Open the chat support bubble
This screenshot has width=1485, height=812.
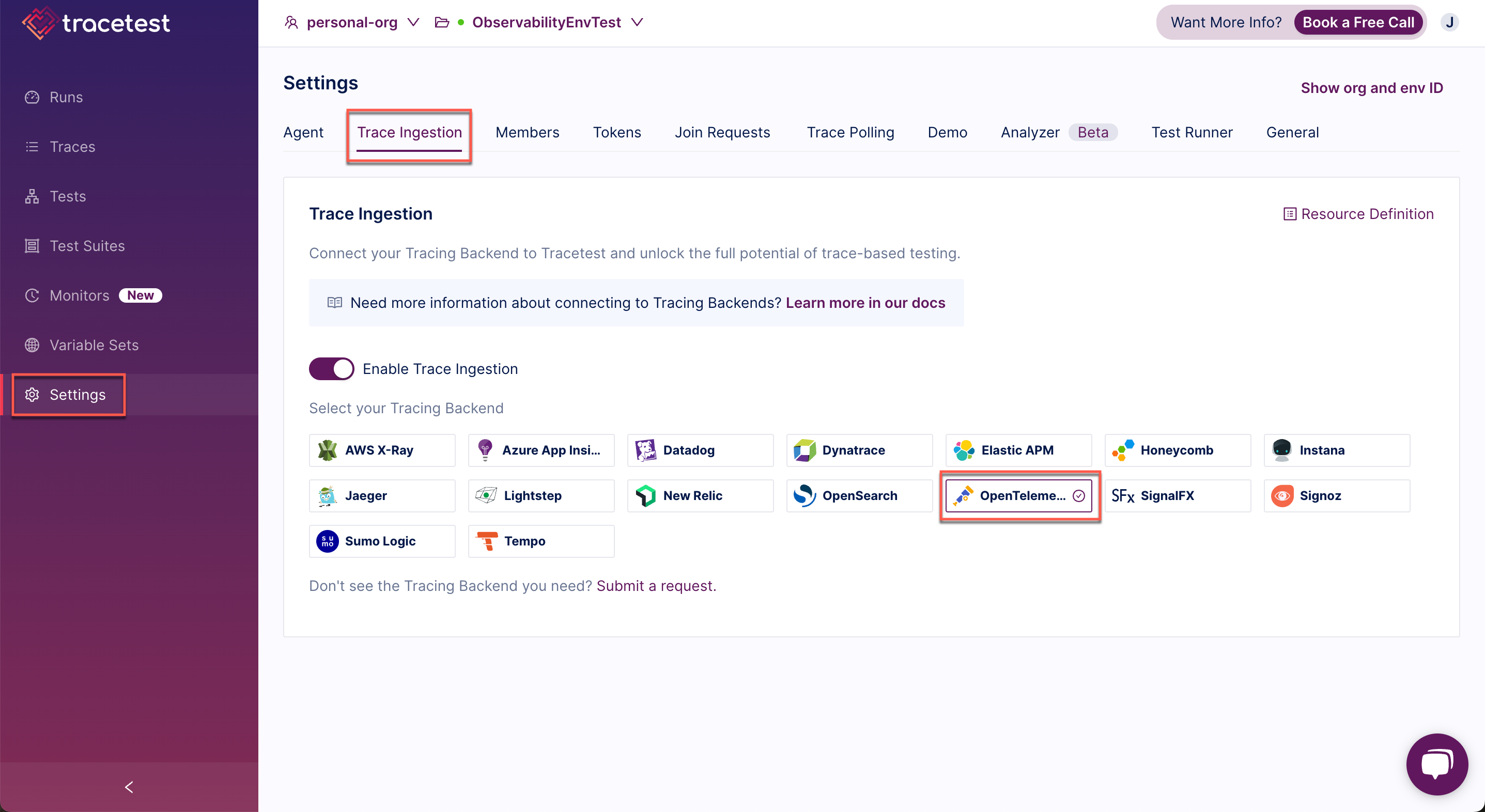(x=1437, y=764)
